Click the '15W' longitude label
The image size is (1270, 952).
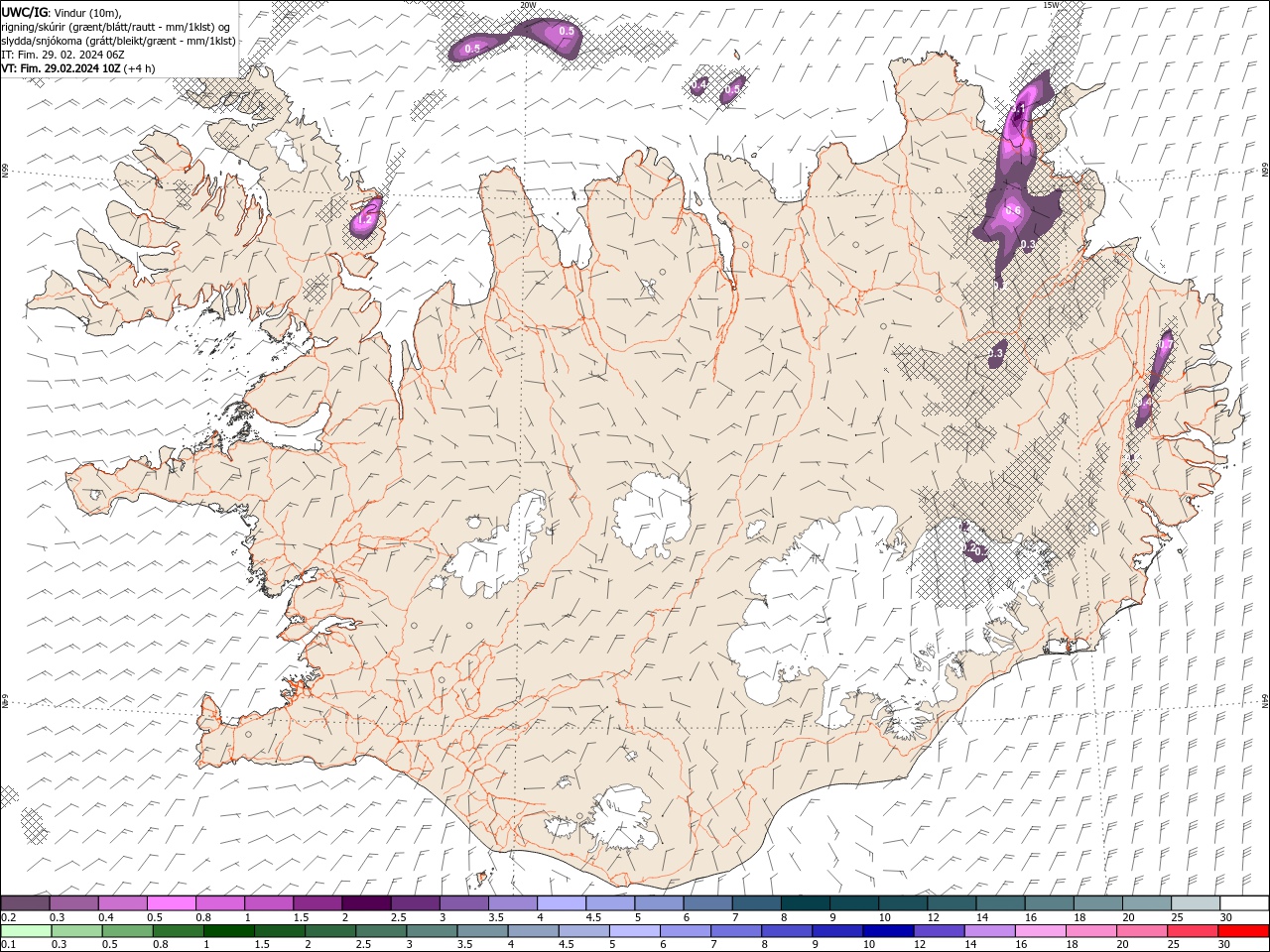click(x=1051, y=5)
